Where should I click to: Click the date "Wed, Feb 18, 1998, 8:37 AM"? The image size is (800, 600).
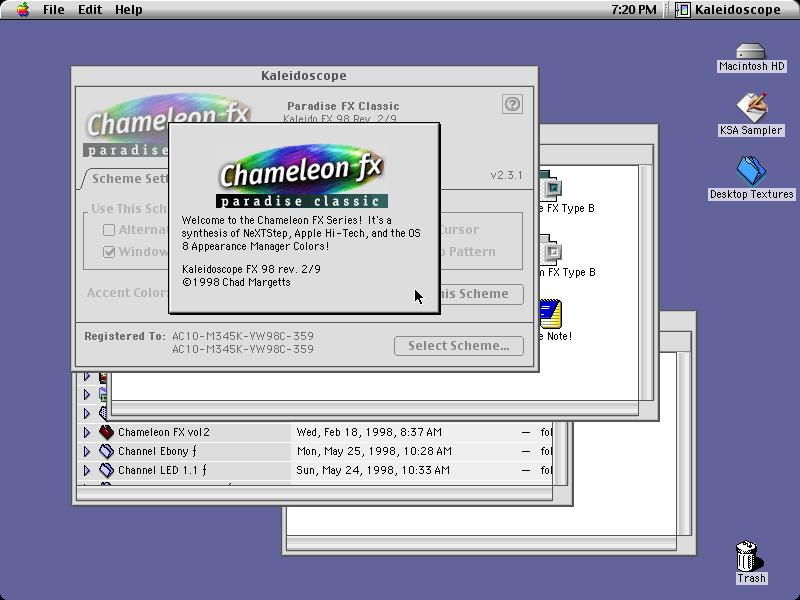click(x=369, y=432)
